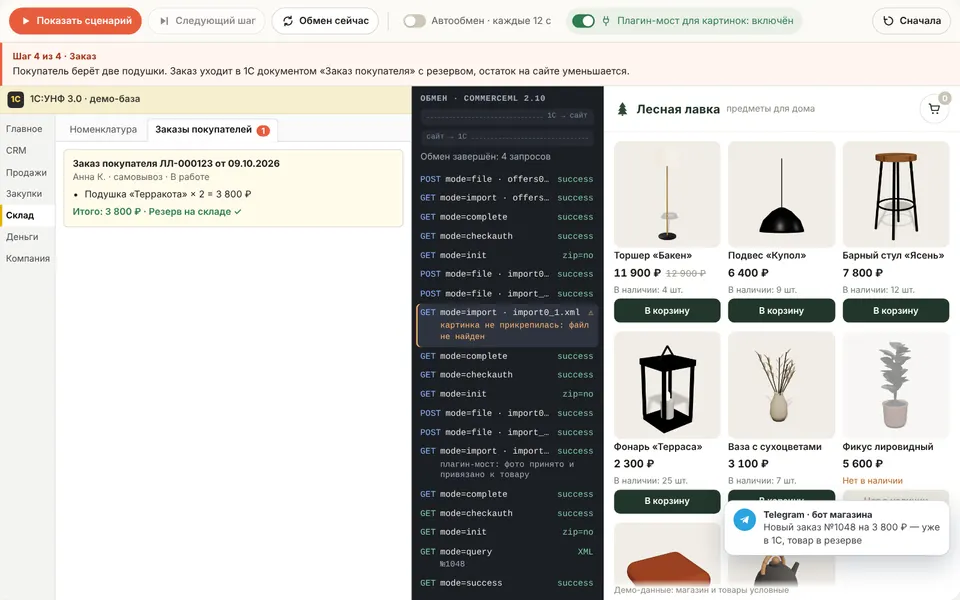Click the 1C logo icon in demo-base header
This screenshot has width=960, height=600.
click(x=15, y=99)
